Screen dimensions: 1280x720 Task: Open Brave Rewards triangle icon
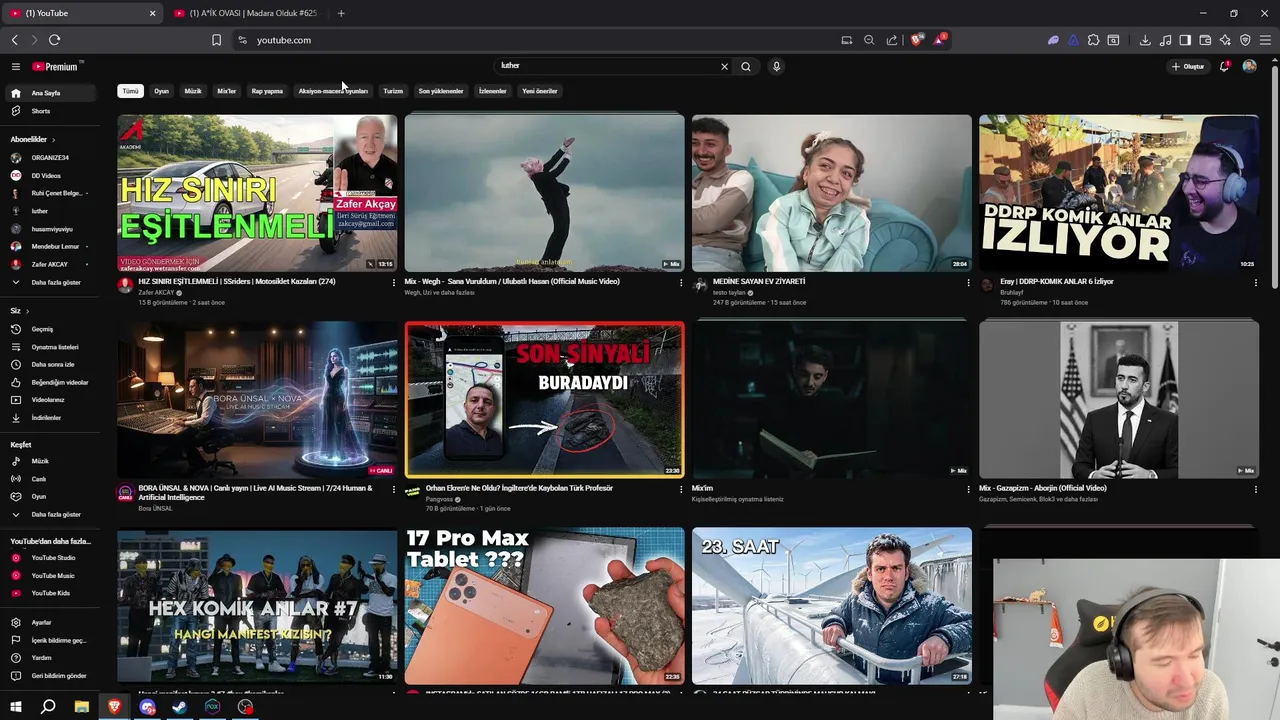coord(939,40)
